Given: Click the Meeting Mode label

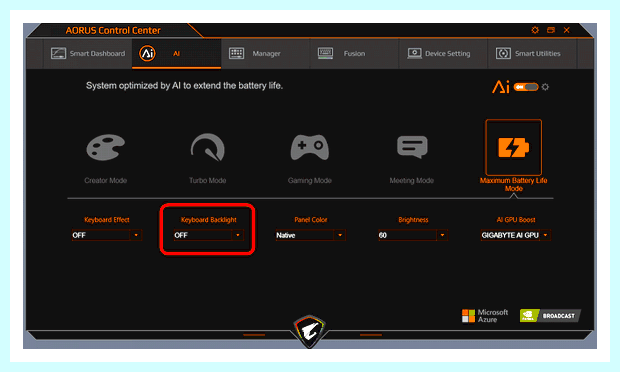Looking at the screenshot, I should pos(412,181).
